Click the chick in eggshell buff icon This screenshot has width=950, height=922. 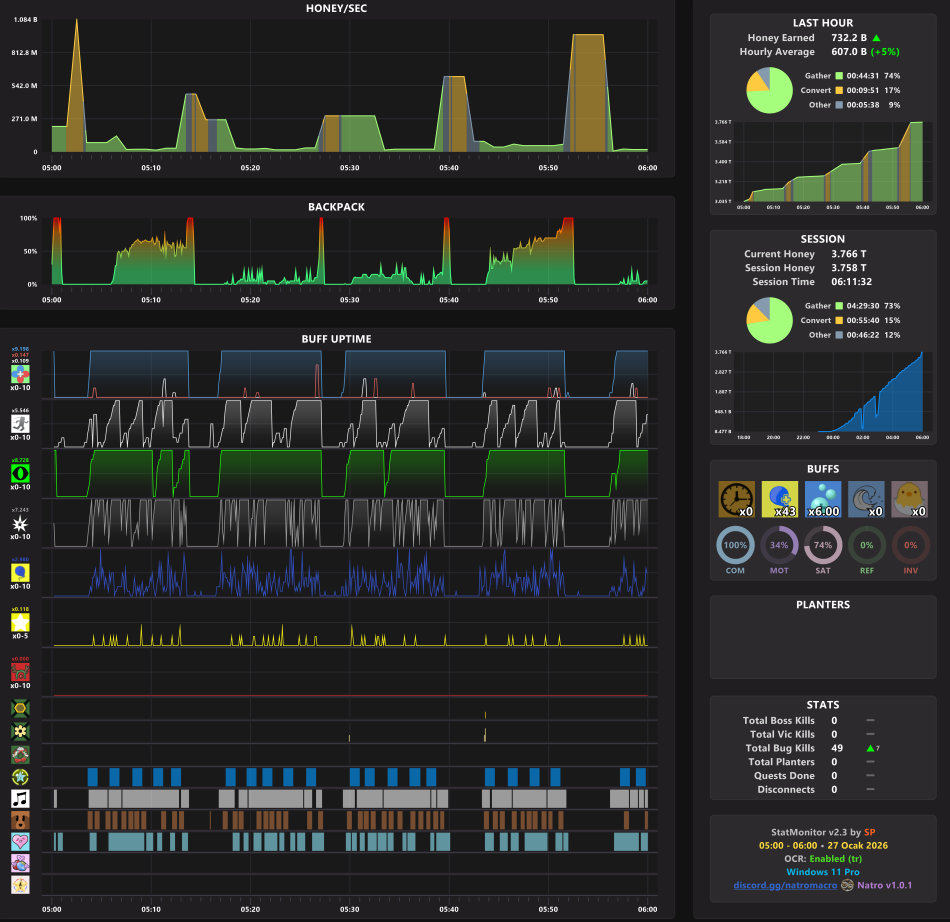[x=909, y=499]
